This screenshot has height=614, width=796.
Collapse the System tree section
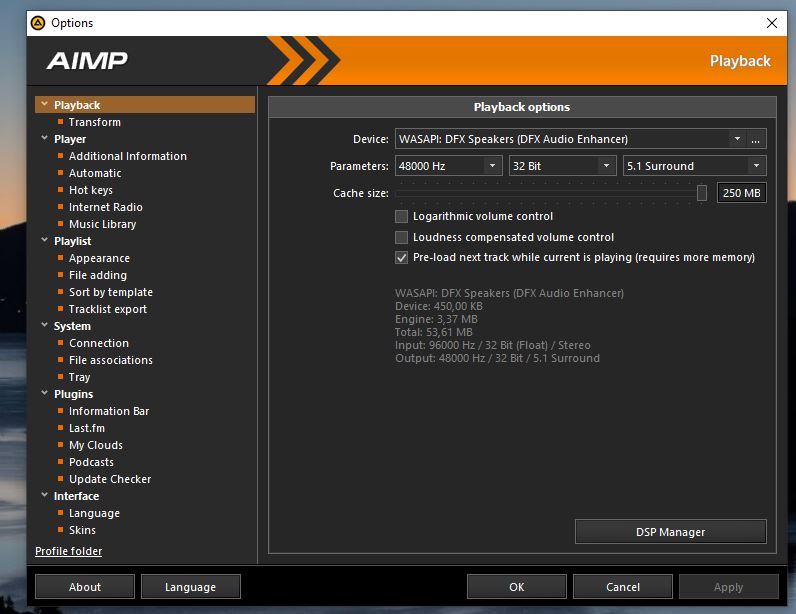coord(45,325)
